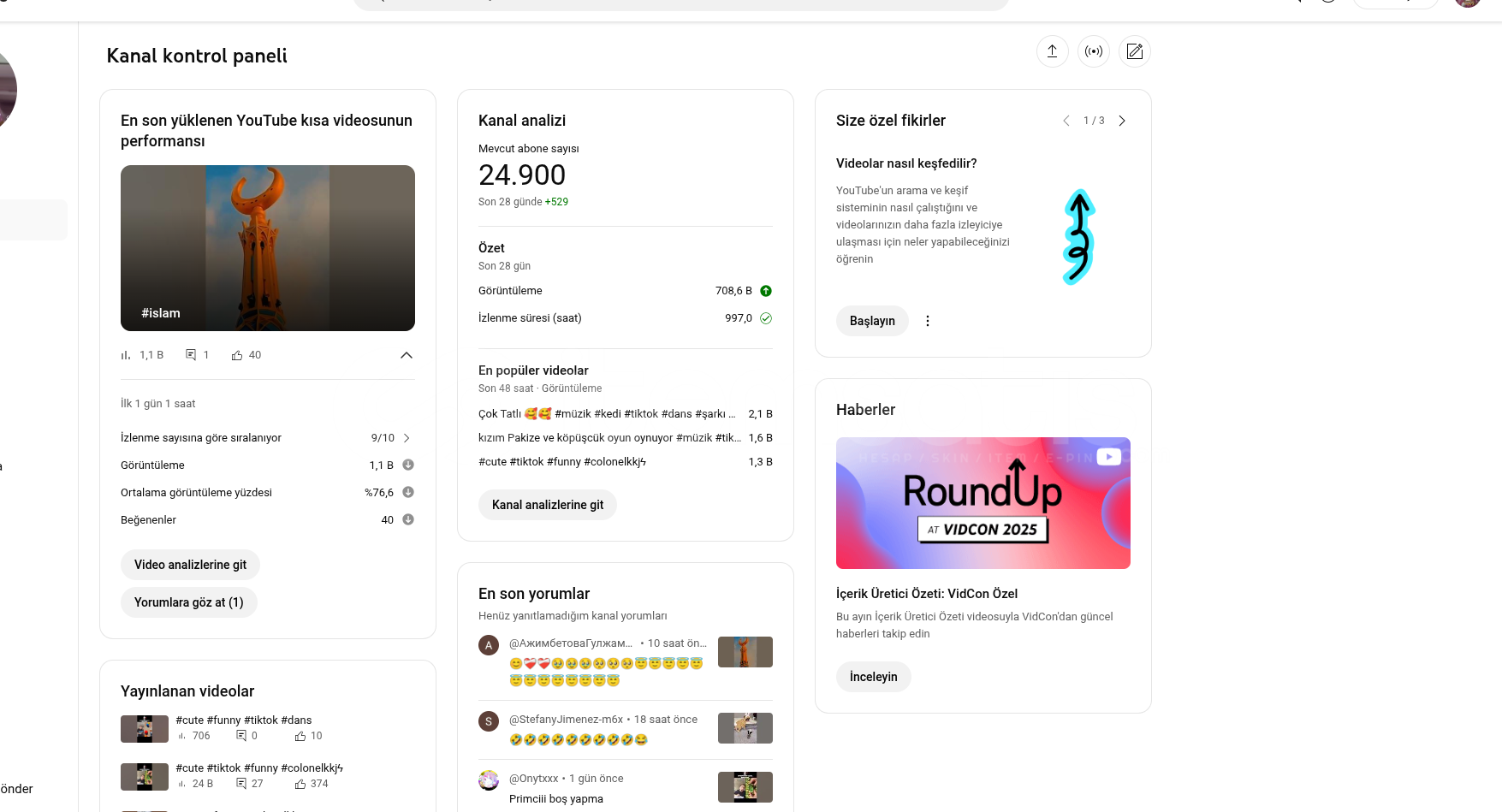Click Video analizlerine git button
Image resolution: width=1502 pixels, height=812 pixels.
pos(190,565)
